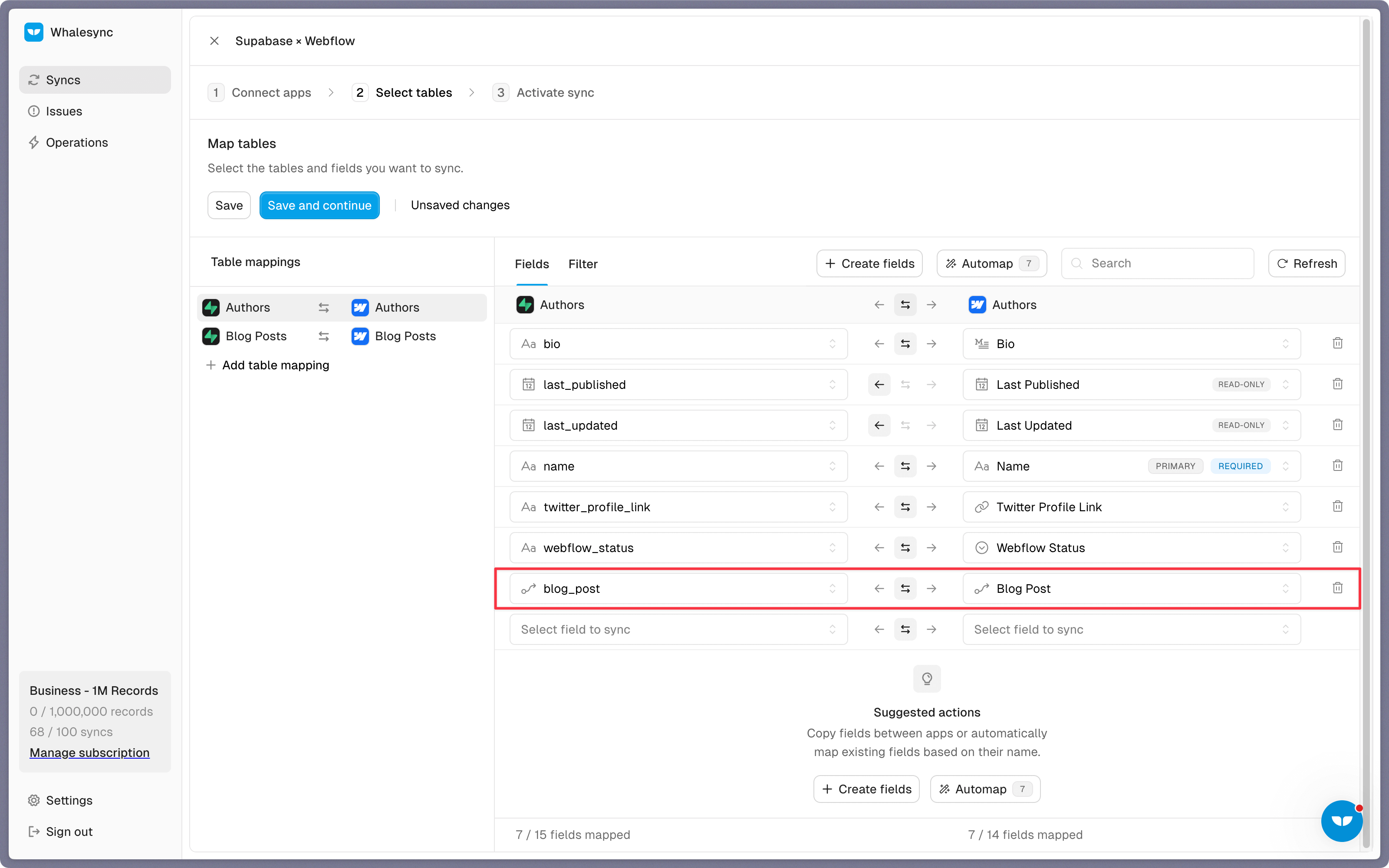Delete the blog_post field mapping
Viewport: 1389px width, 868px height.
pos(1337,588)
